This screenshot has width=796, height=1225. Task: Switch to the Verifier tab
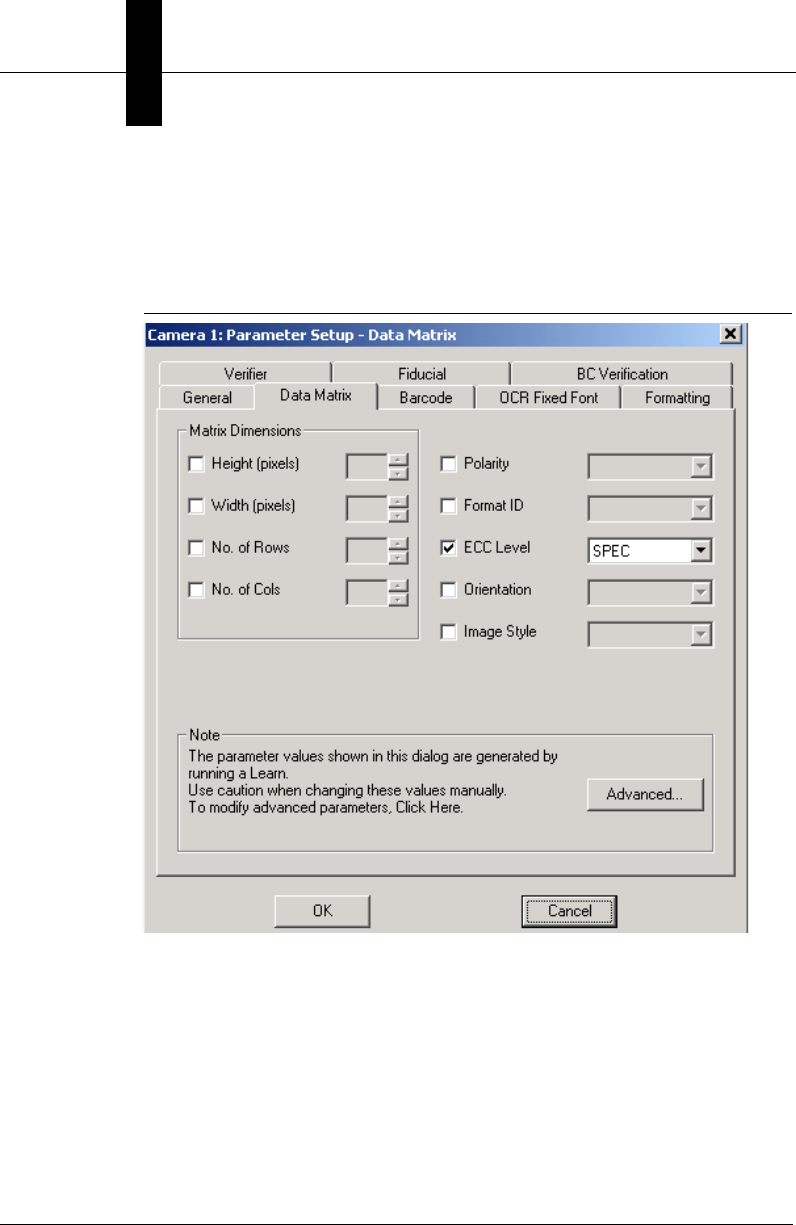pos(245,374)
